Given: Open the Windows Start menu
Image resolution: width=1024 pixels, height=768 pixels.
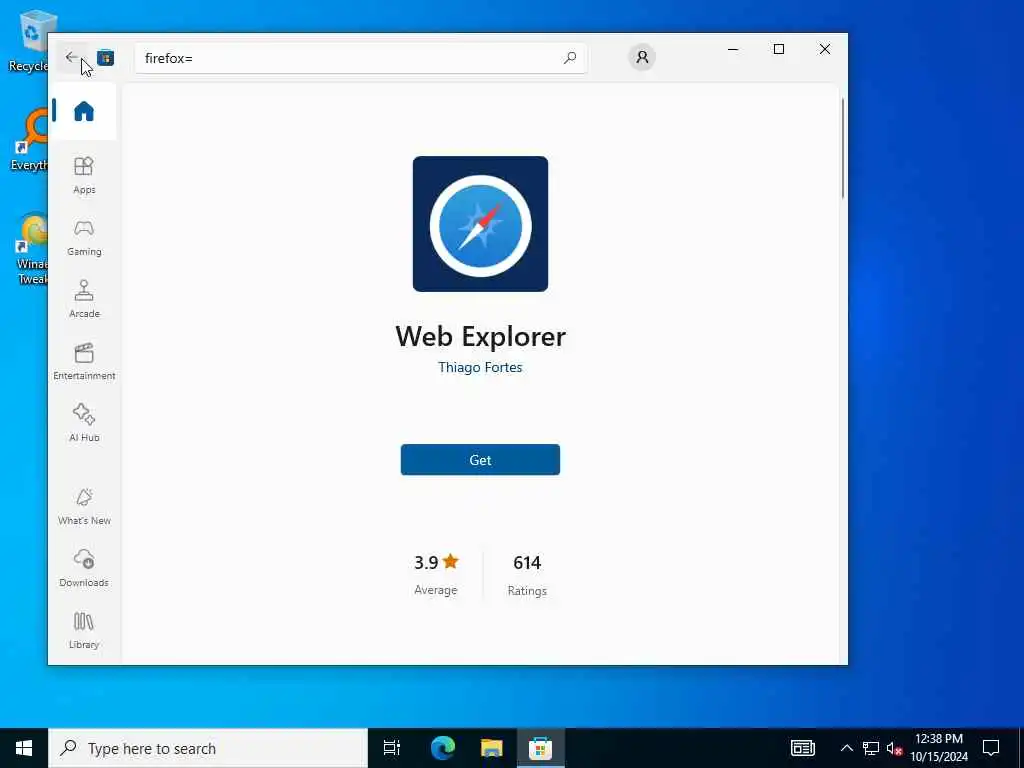Looking at the screenshot, I should pyautogui.click(x=24, y=748).
